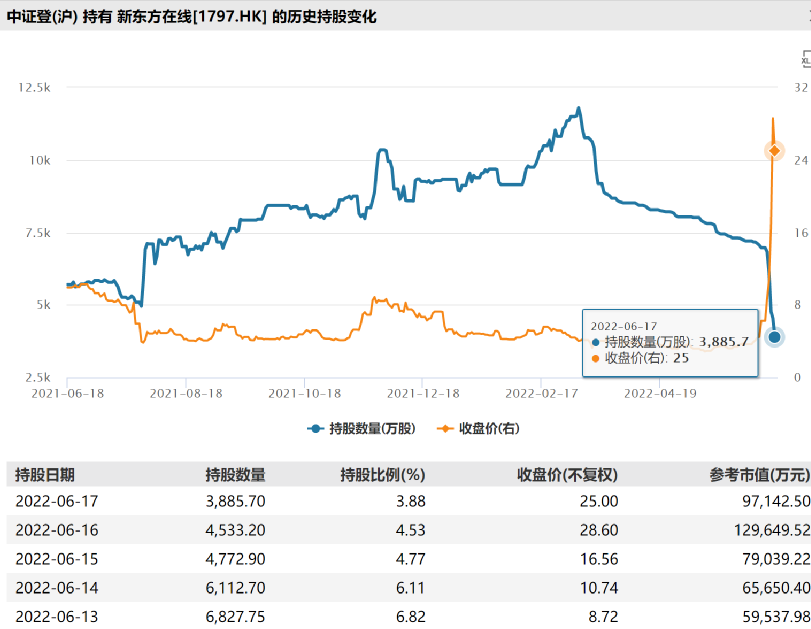The width and height of the screenshot is (811, 629).
Task: Click the x-axis label 2021-08-18
Action: [x=186, y=394]
